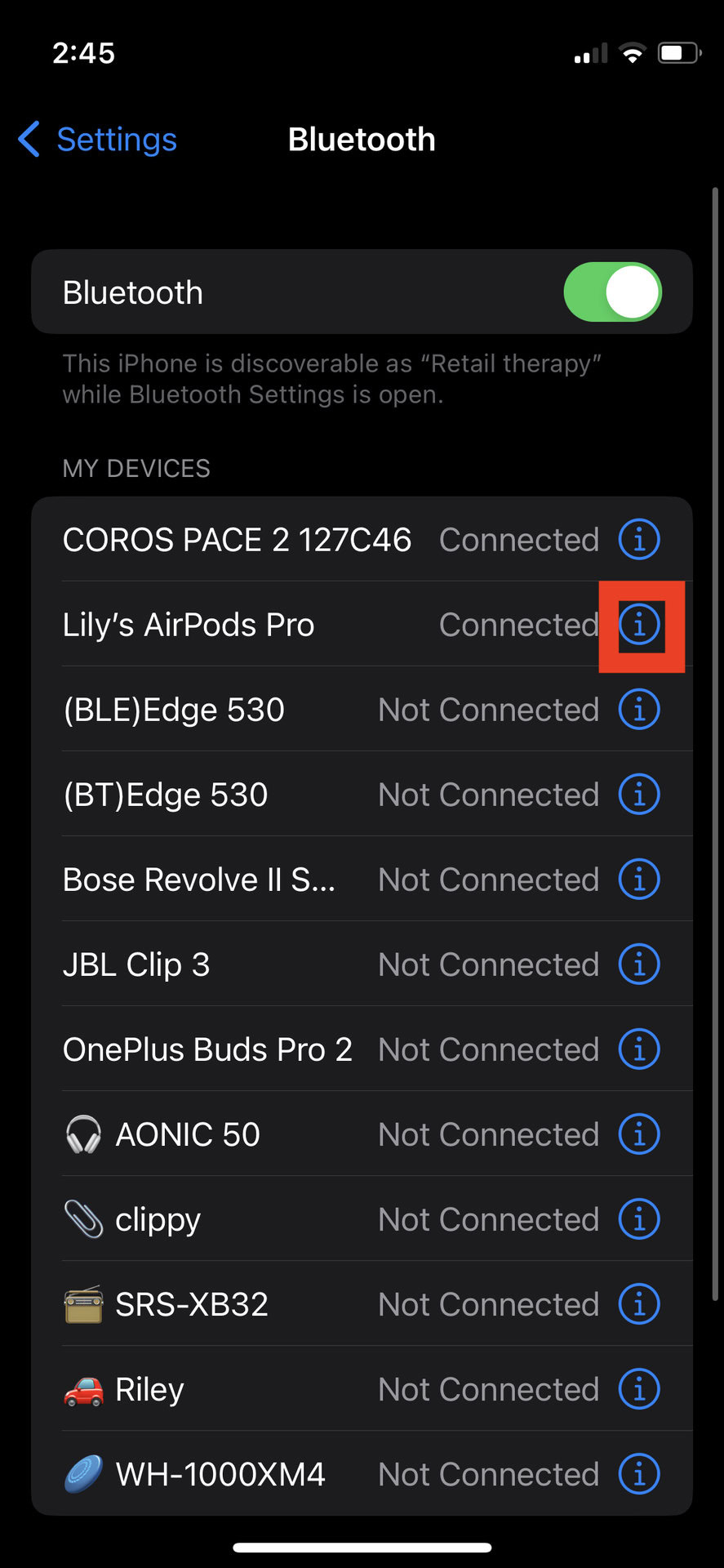Show WH-1000XM4 info details
Screen dimensions: 724x1568
pos(639,1474)
